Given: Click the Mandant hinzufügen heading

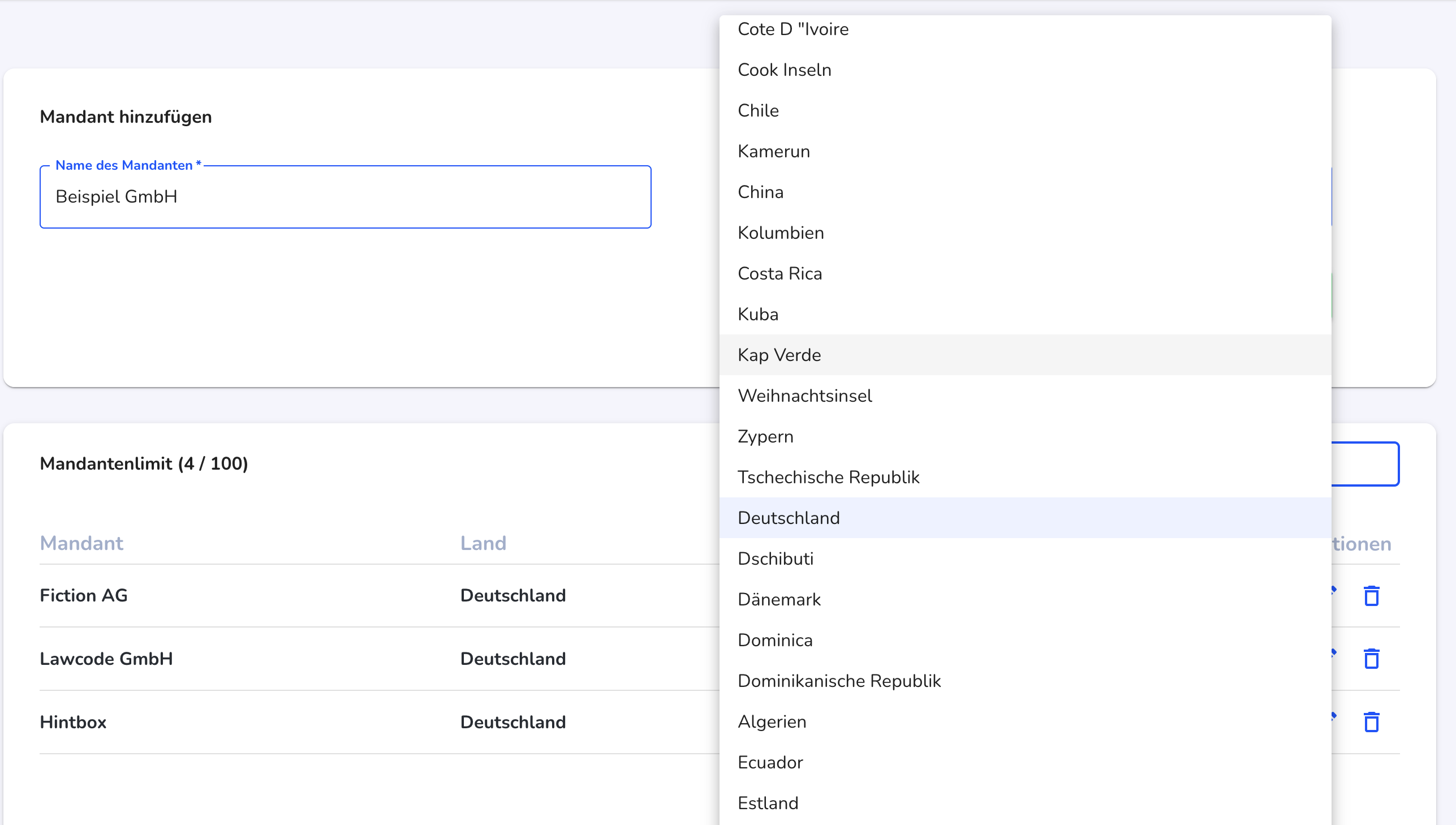Looking at the screenshot, I should click(126, 117).
